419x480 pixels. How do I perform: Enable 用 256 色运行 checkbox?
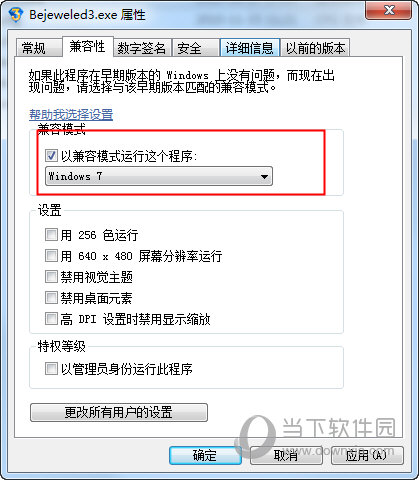pos(51,235)
